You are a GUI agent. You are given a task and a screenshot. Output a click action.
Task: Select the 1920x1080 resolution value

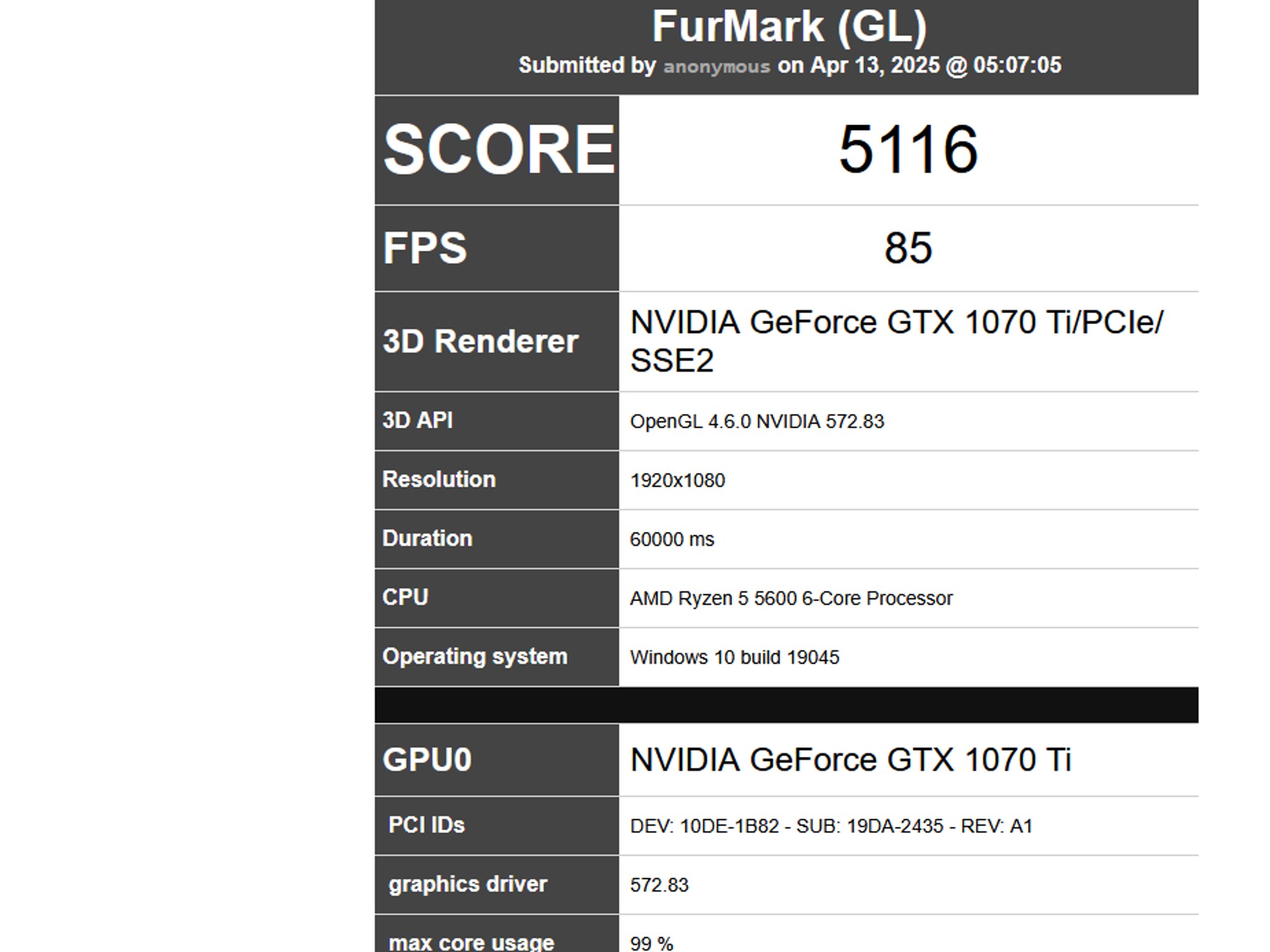click(677, 480)
